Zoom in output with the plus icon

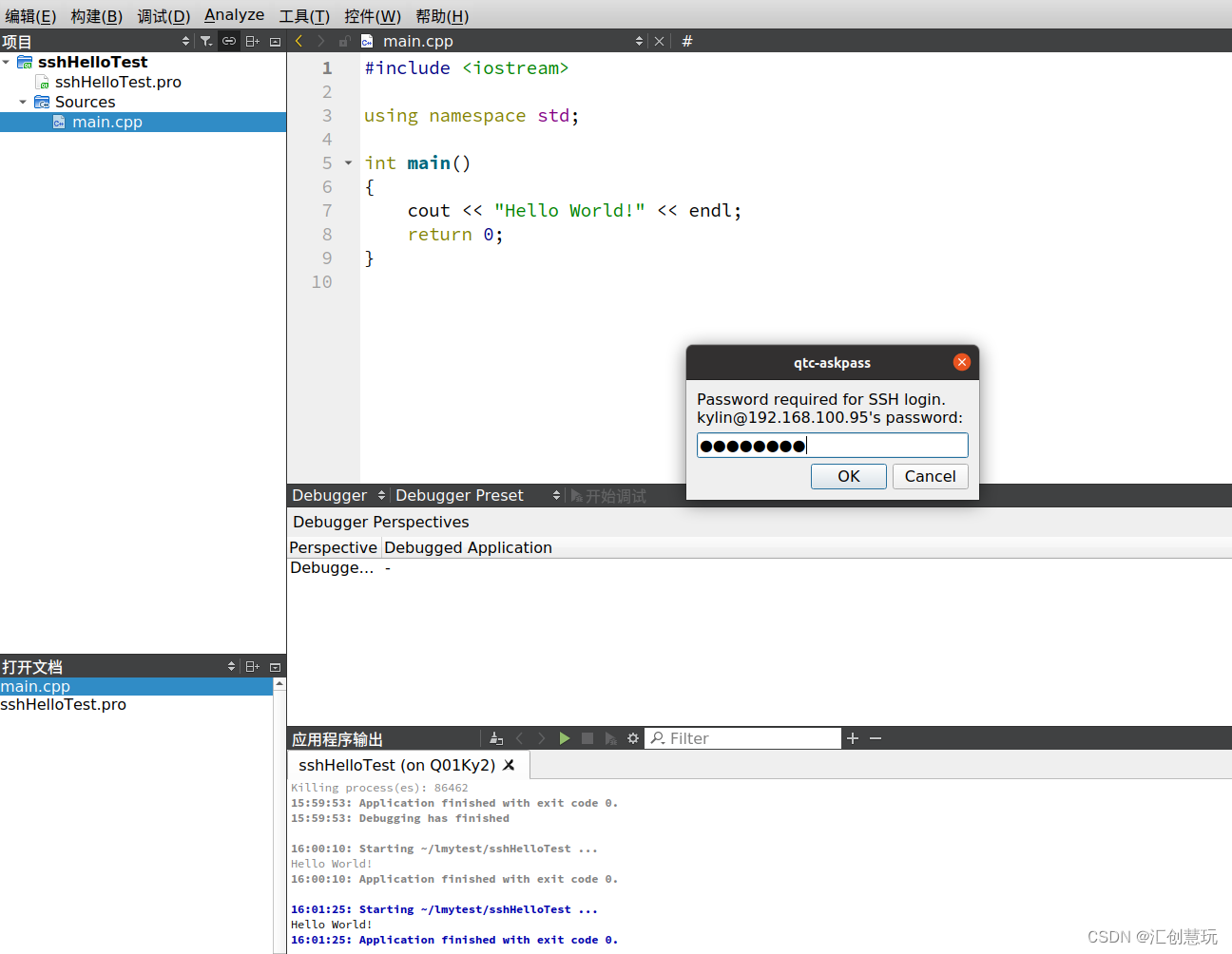tap(853, 738)
